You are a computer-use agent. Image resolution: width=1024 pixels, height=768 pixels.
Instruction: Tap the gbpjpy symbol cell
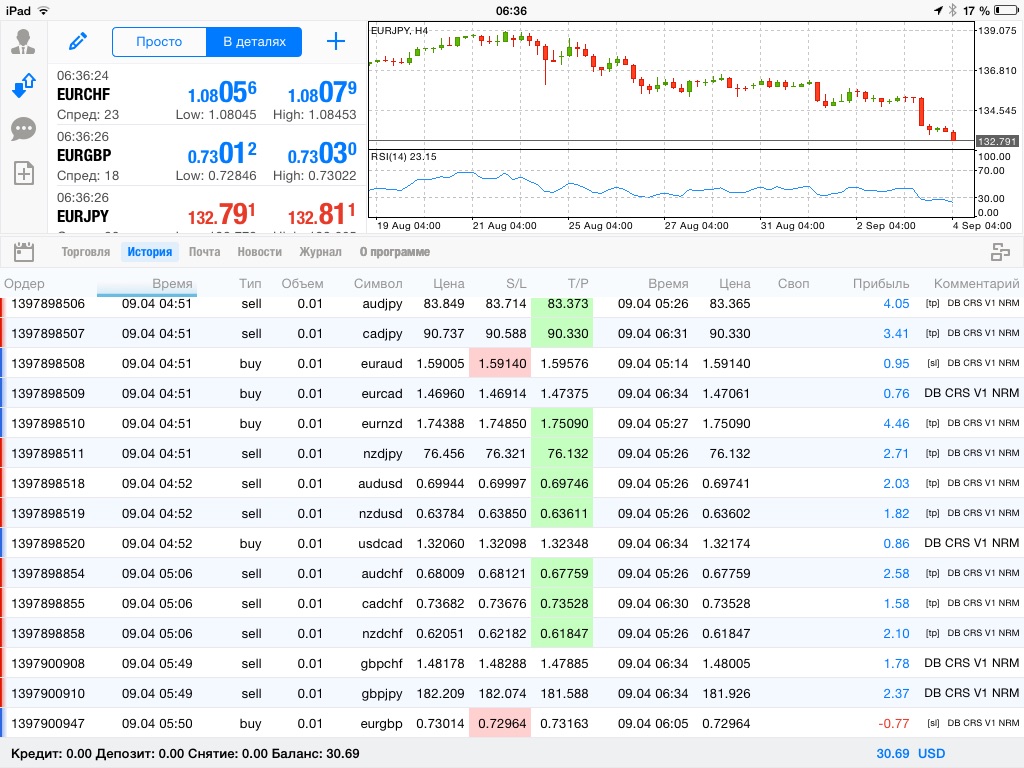tap(382, 694)
